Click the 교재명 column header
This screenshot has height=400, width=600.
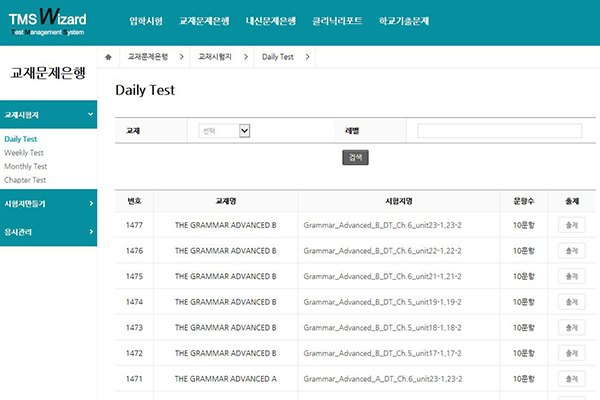[x=226, y=201]
